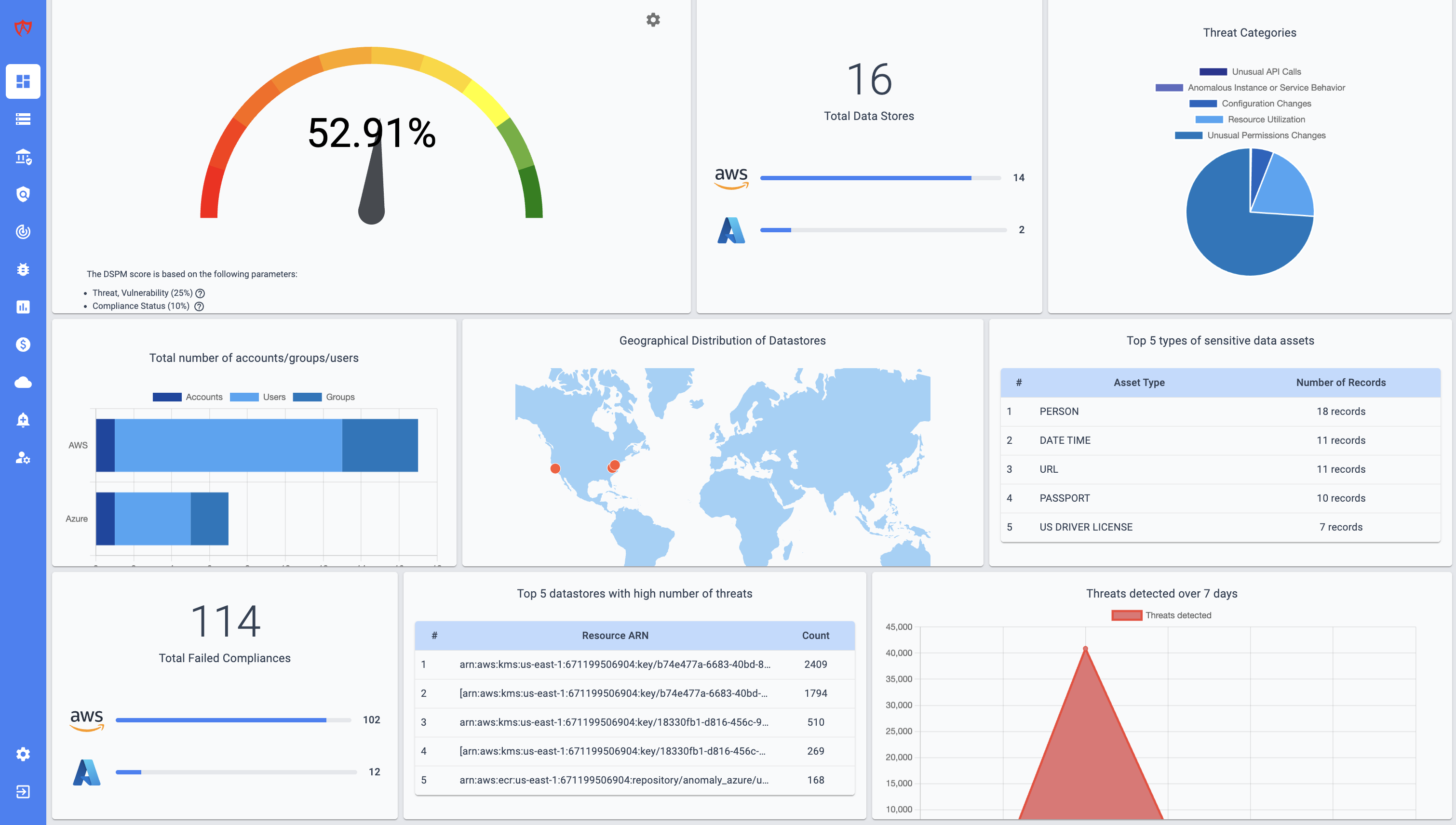Click help icon next to Threat, Vulnerability
This screenshot has height=825, width=1456.
tap(200, 293)
